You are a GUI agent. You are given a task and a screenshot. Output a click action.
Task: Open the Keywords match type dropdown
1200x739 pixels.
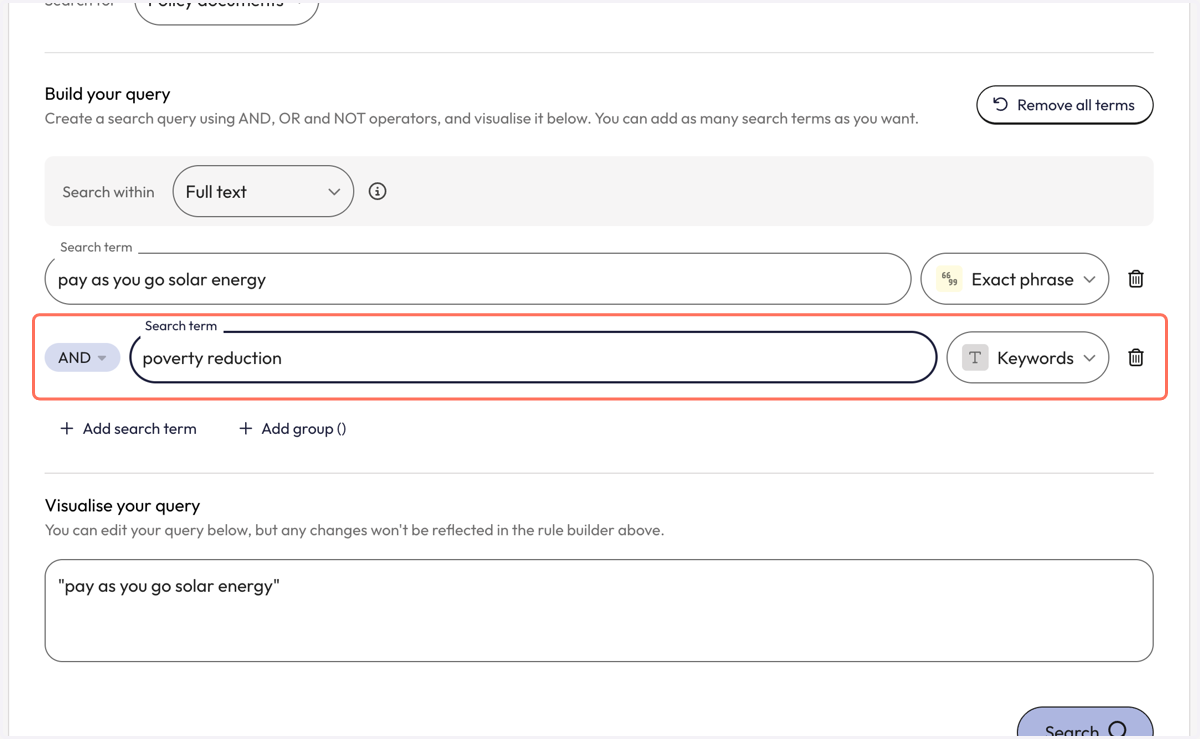pyautogui.click(x=1028, y=357)
